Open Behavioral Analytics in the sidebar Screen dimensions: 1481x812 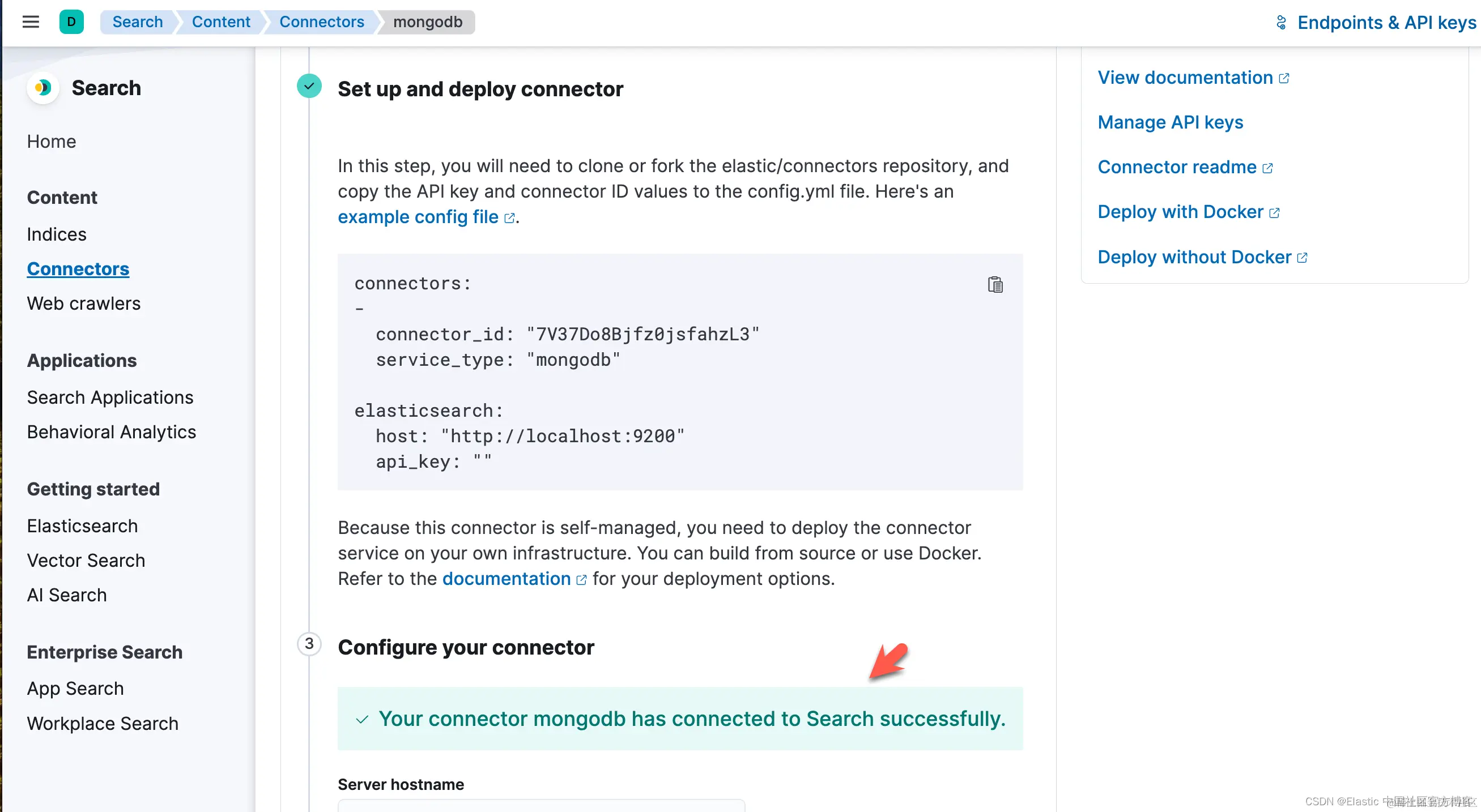(112, 431)
